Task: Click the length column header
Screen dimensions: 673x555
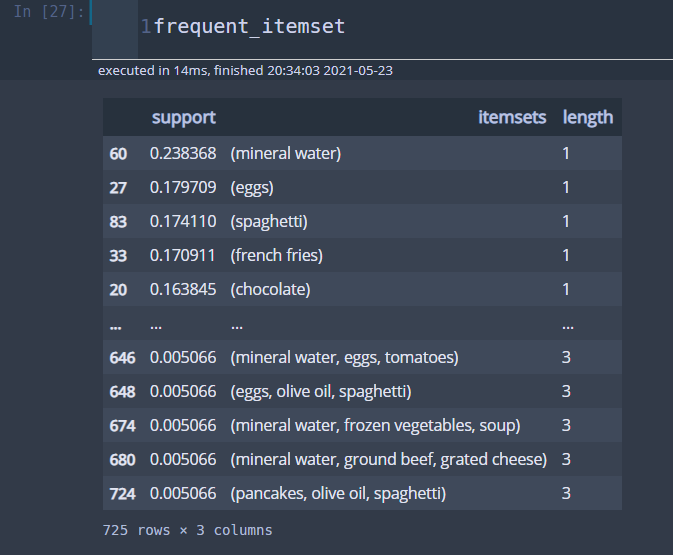Action: click(588, 117)
